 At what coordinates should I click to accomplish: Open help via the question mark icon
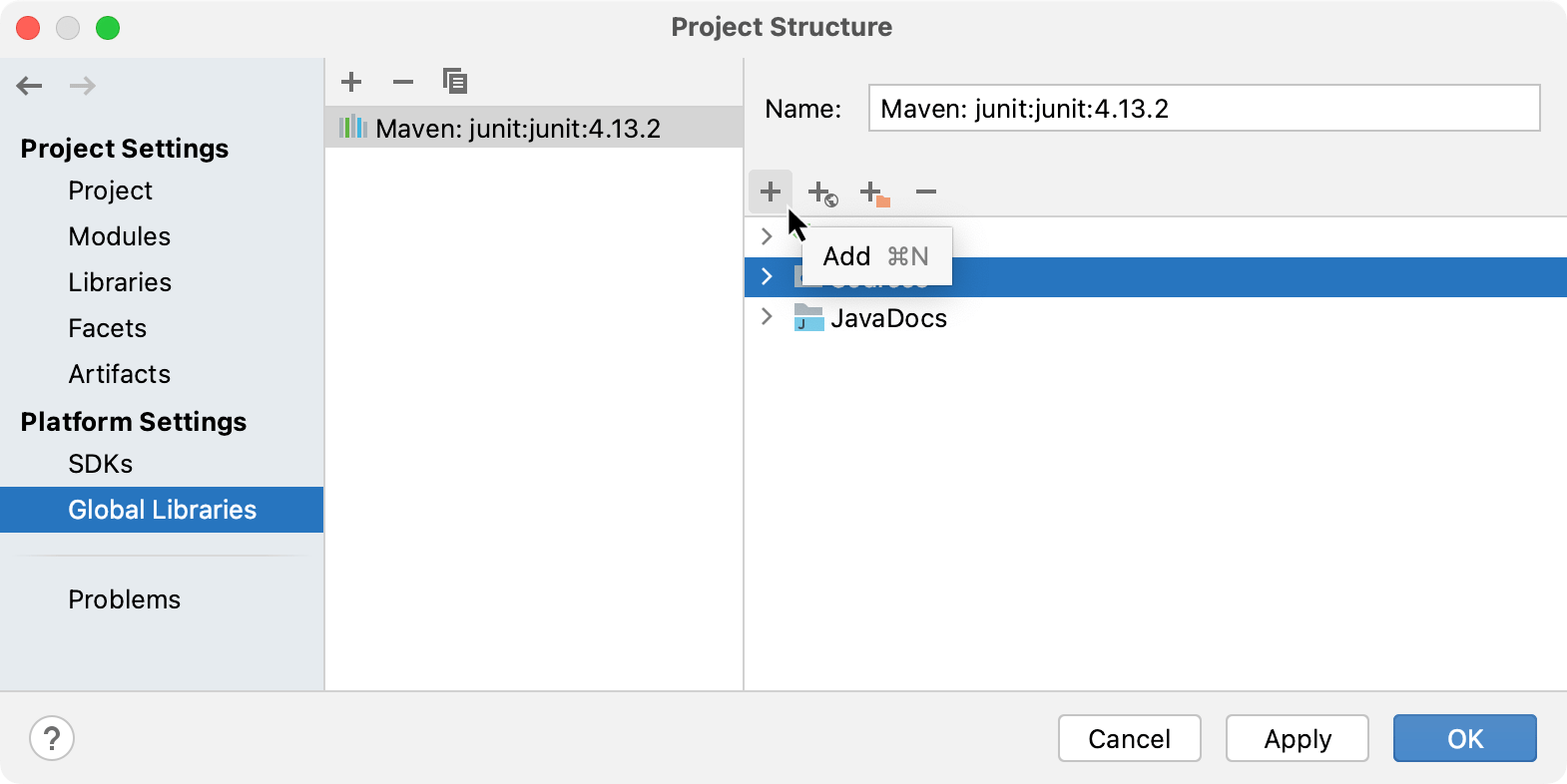[x=53, y=738]
